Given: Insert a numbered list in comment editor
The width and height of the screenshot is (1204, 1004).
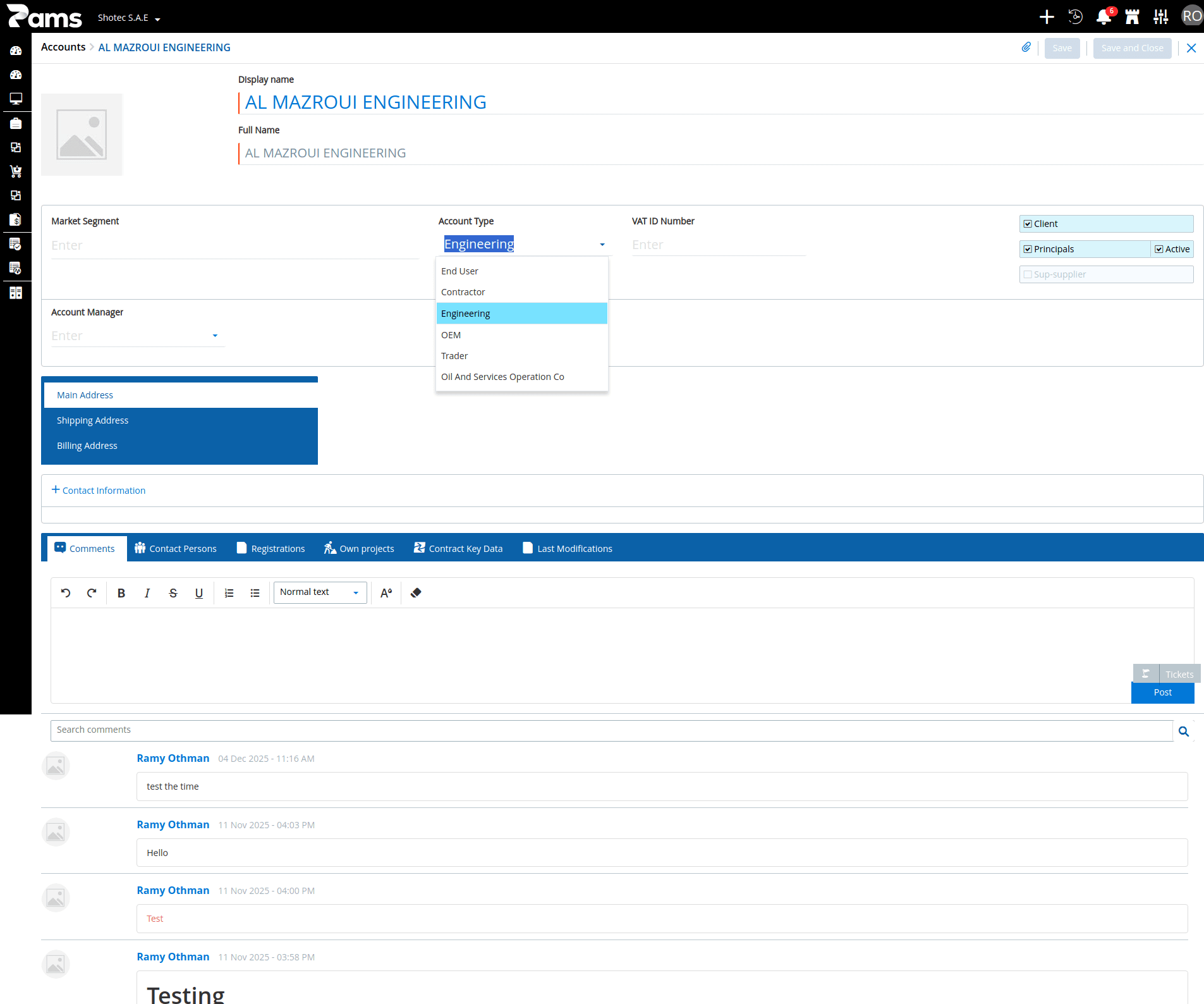Looking at the screenshot, I should tap(229, 593).
